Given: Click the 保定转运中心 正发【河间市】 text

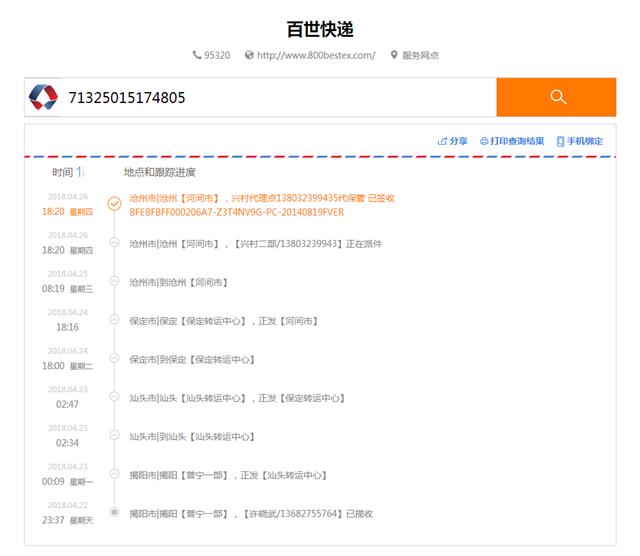Looking at the screenshot, I should (x=224, y=321).
